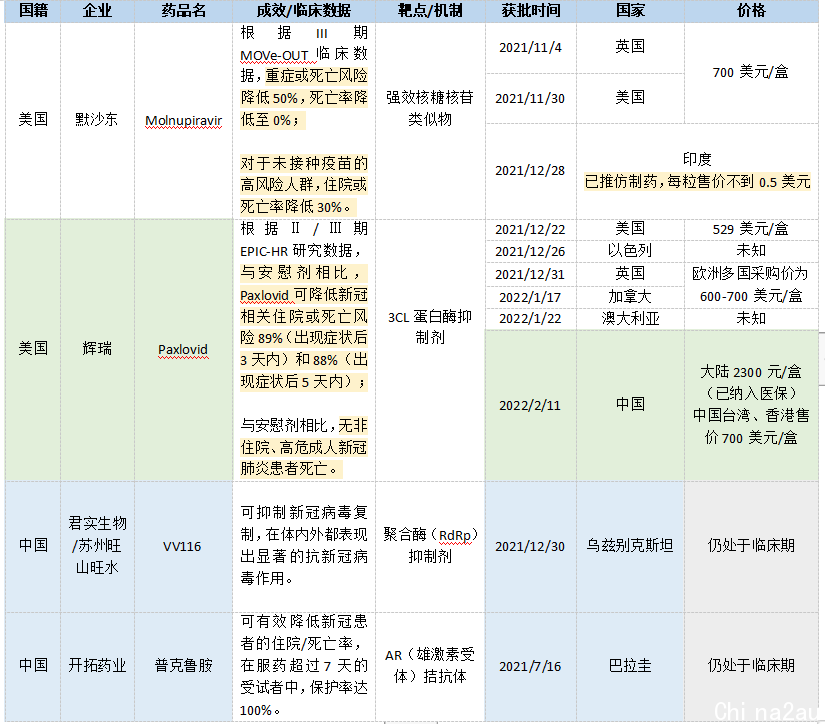Select the 成效/临床数据 column header
825x724 pixels.
tap(304, 11)
